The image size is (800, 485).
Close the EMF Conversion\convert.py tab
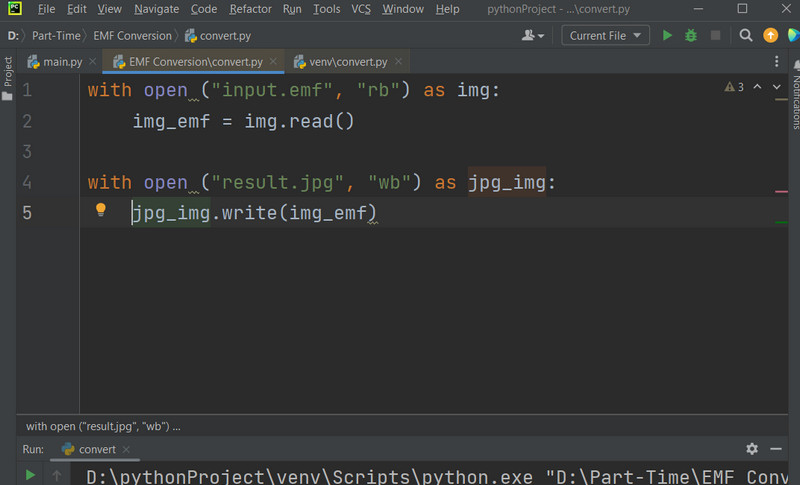[273, 61]
